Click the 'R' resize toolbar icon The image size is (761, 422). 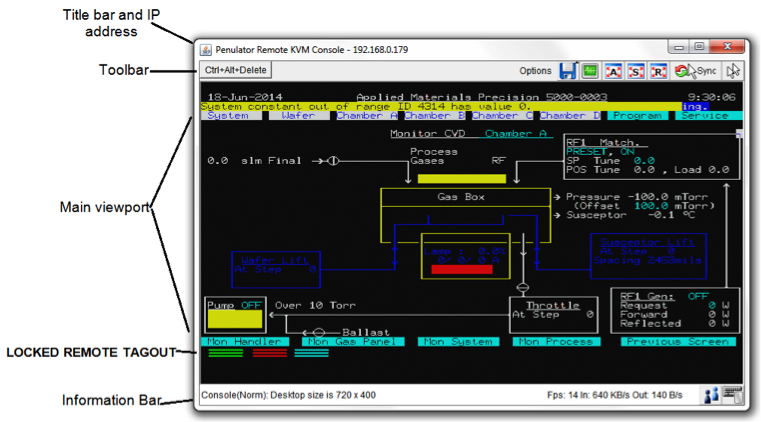click(x=658, y=71)
